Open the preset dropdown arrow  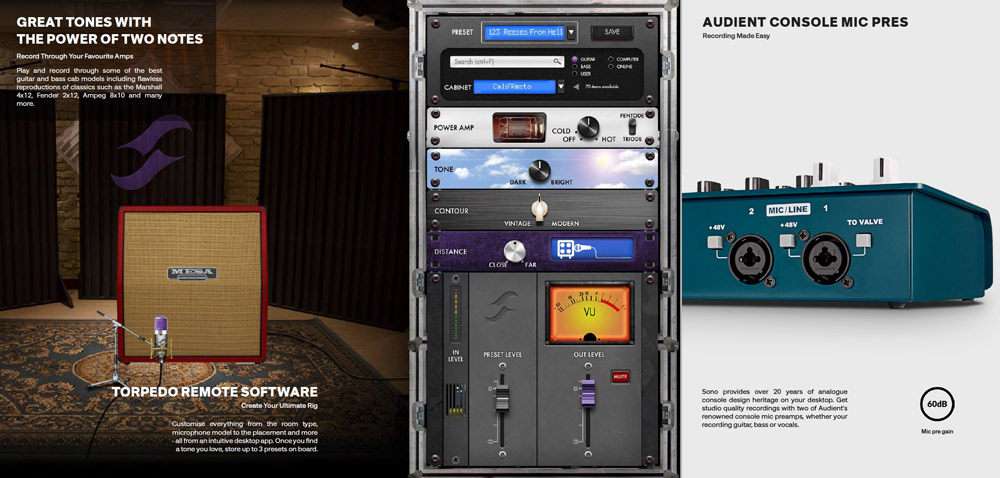click(572, 31)
